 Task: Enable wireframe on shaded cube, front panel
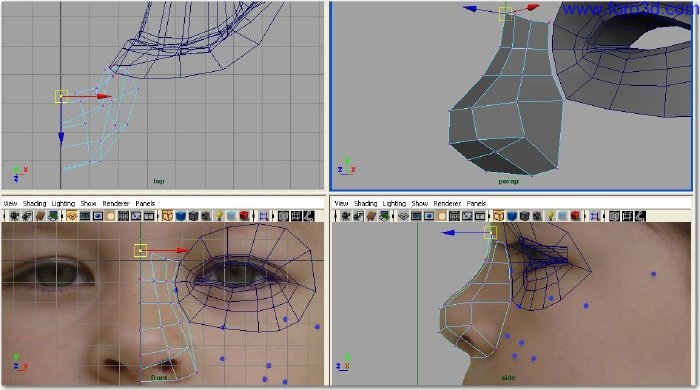[193, 216]
